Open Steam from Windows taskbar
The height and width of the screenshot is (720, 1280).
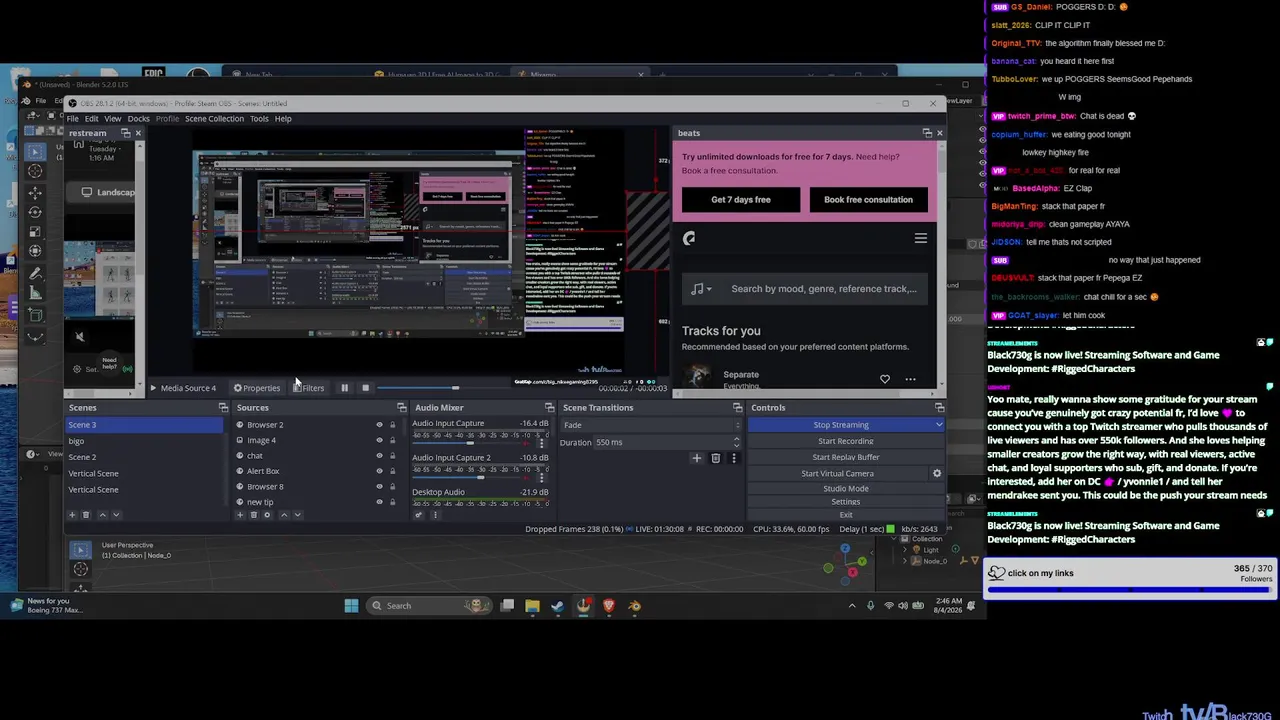[x=557, y=605]
